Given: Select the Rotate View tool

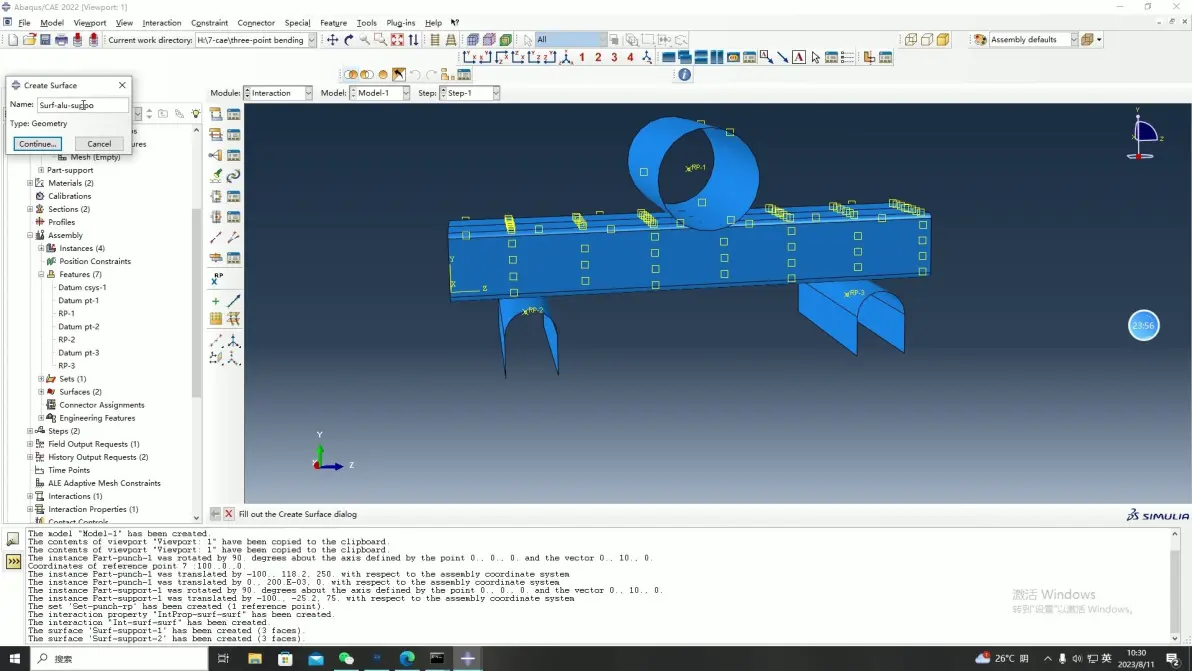Looking at the screenshot, I should (x=349, y=40).
